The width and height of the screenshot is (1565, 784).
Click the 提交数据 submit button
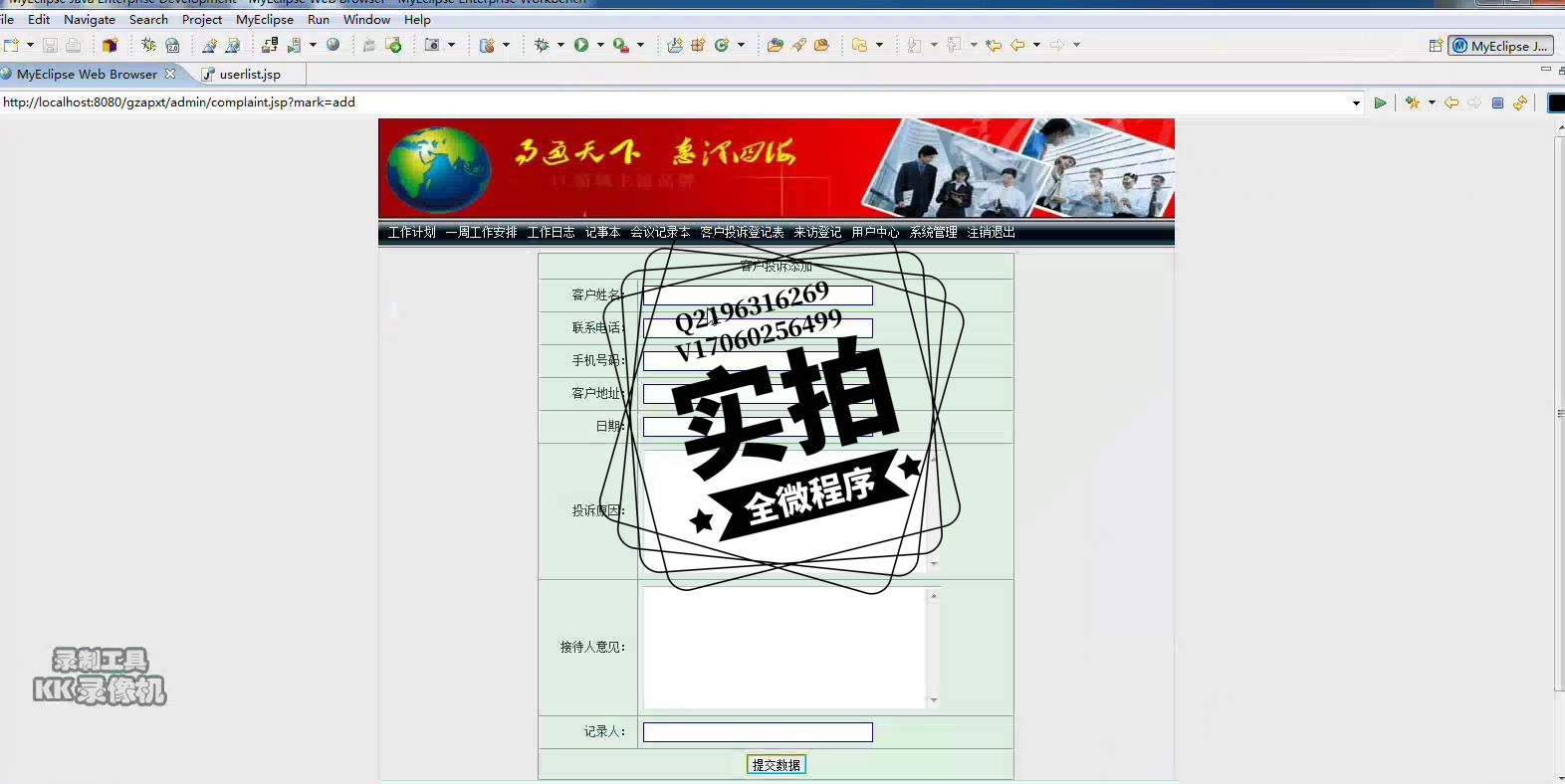[777, 764]
